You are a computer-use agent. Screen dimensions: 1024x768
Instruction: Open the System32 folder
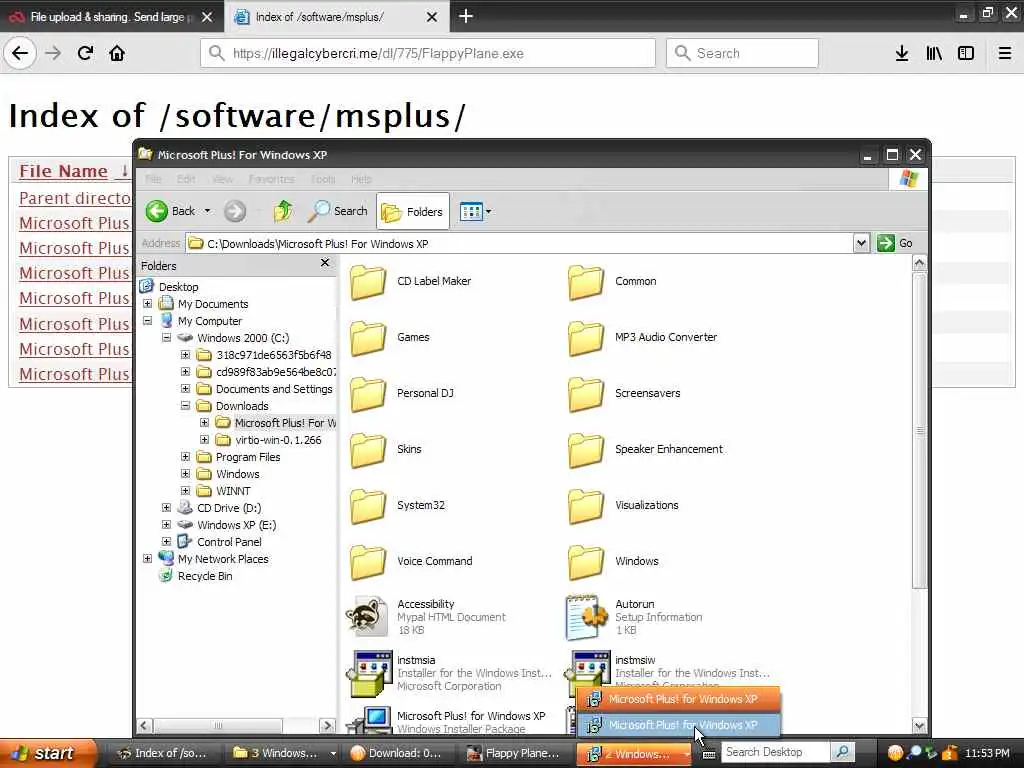pyautogui.click(x=398, y=506)
